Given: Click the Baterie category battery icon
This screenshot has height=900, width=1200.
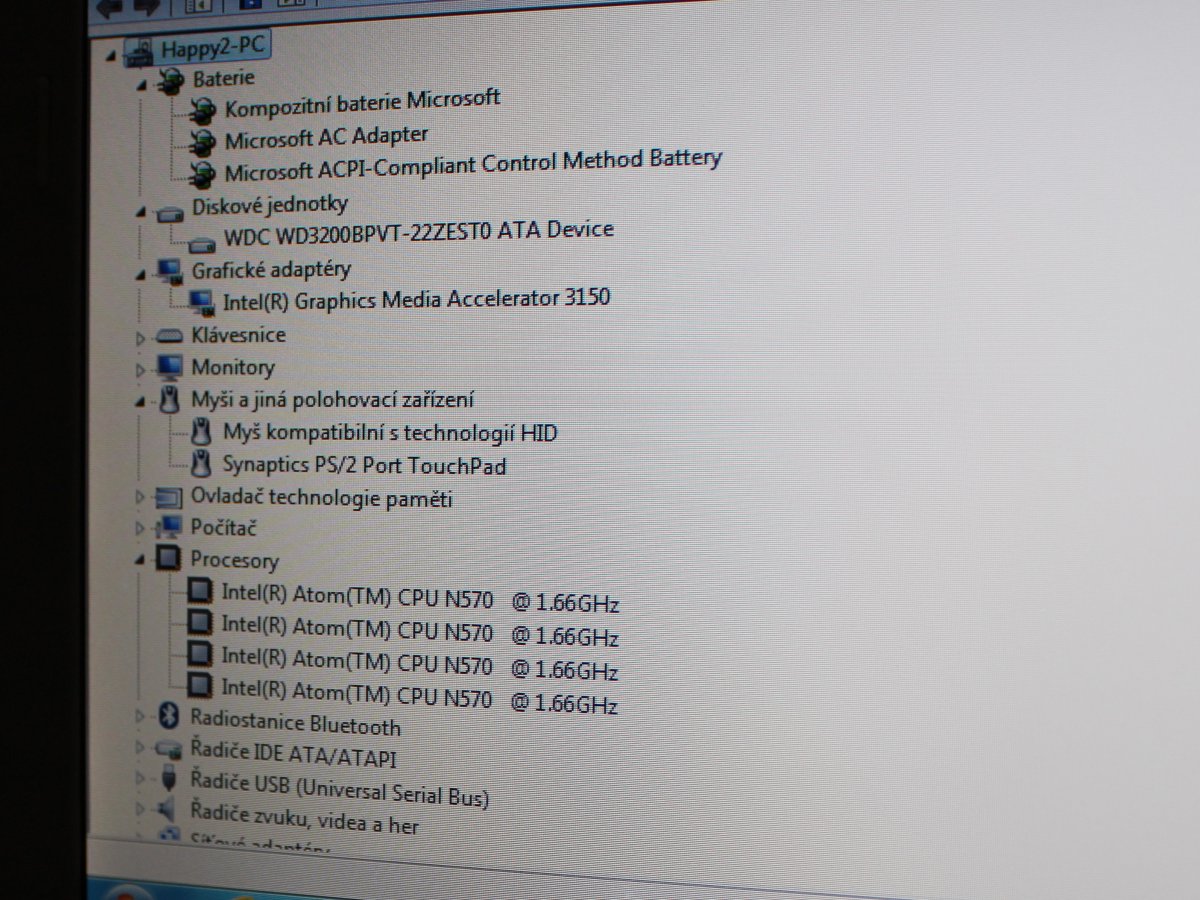Looking at the screenshot, I should [x=172, y=82].
